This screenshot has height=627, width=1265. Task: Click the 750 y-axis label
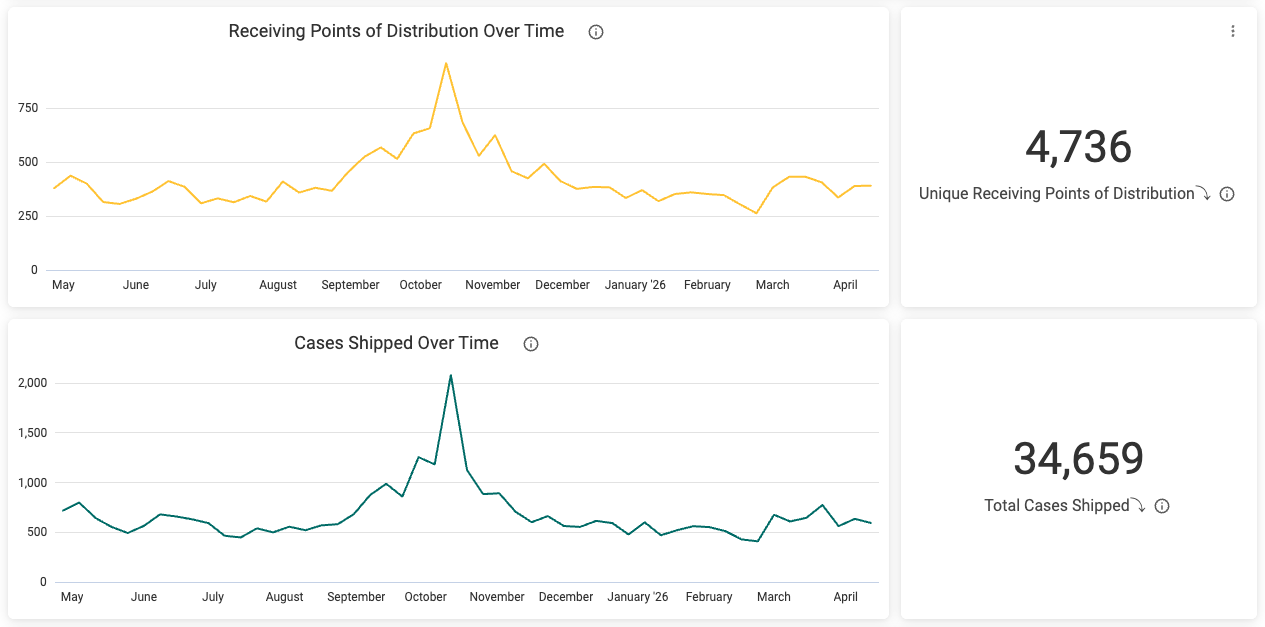(29, 108)
